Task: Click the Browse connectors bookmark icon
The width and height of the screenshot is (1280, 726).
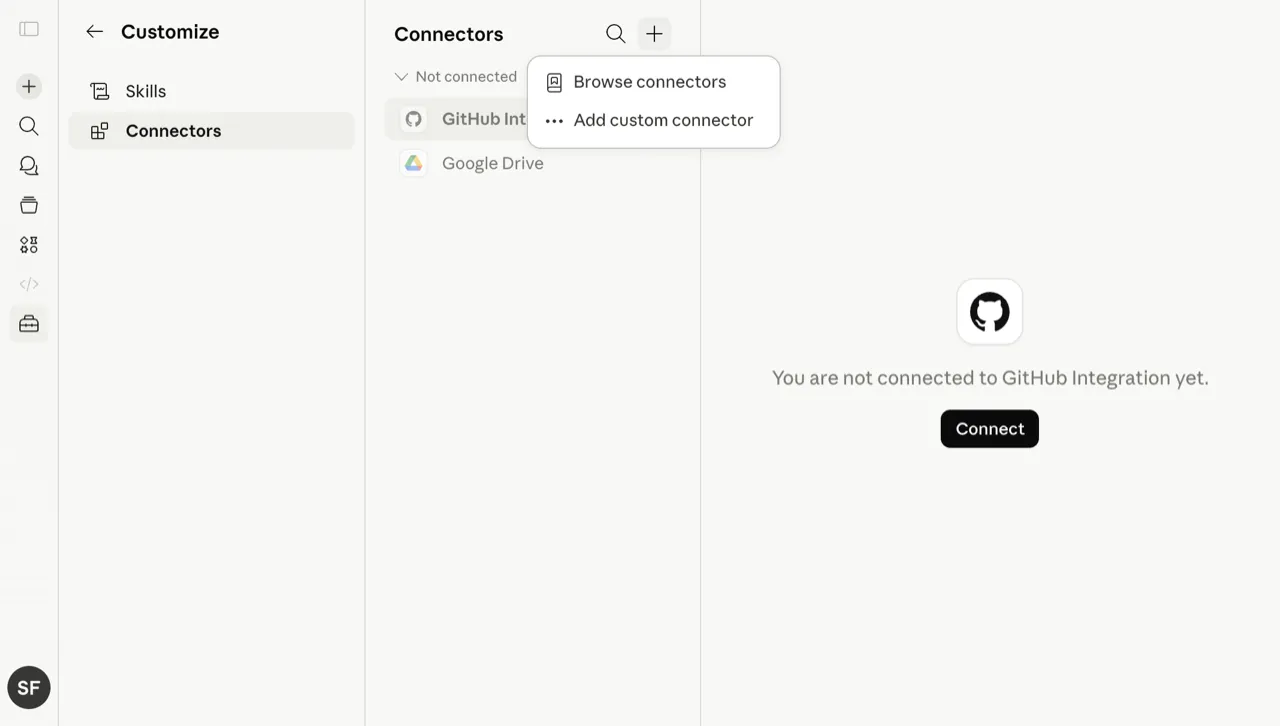Action: (554, 82)
